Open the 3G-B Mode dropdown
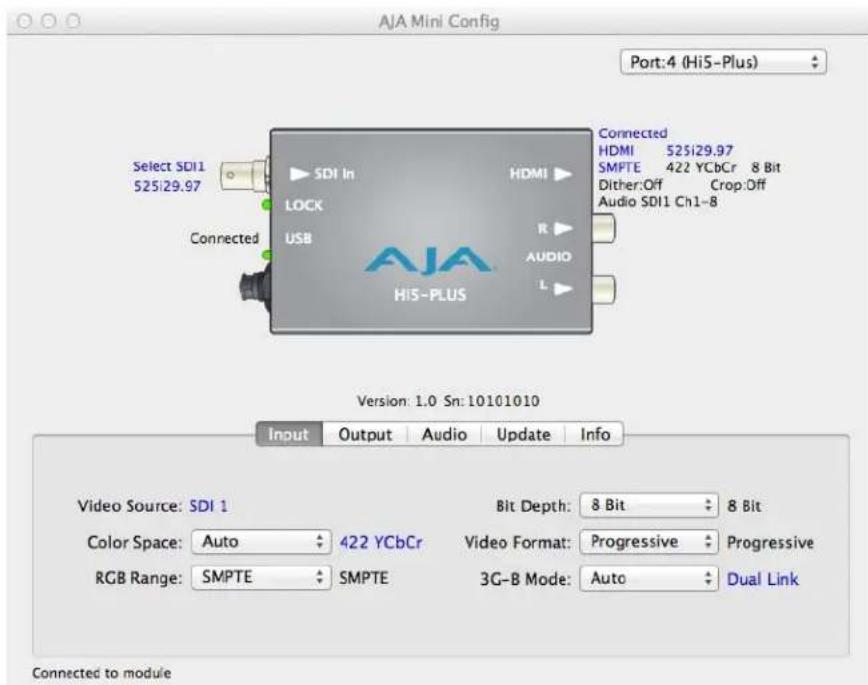Viewport: 868px width, 685px height. click(x=649, y=578)
